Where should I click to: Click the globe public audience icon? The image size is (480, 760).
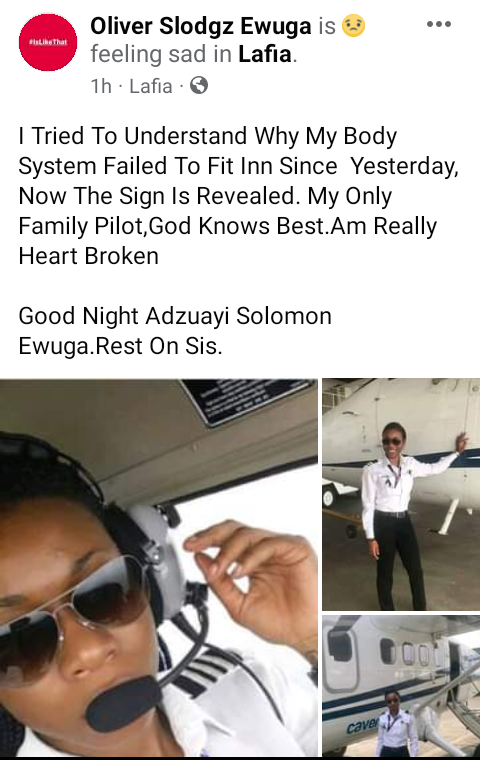[199, 85]
